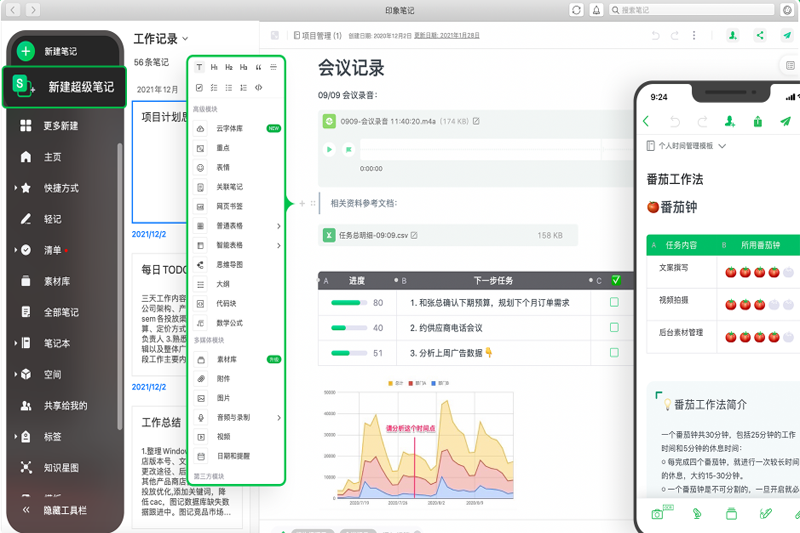Screen dimensions: 800x533
Task: Play the 0909 meeting audio recording
Action: pyautogui.click(x=329, y=149)
